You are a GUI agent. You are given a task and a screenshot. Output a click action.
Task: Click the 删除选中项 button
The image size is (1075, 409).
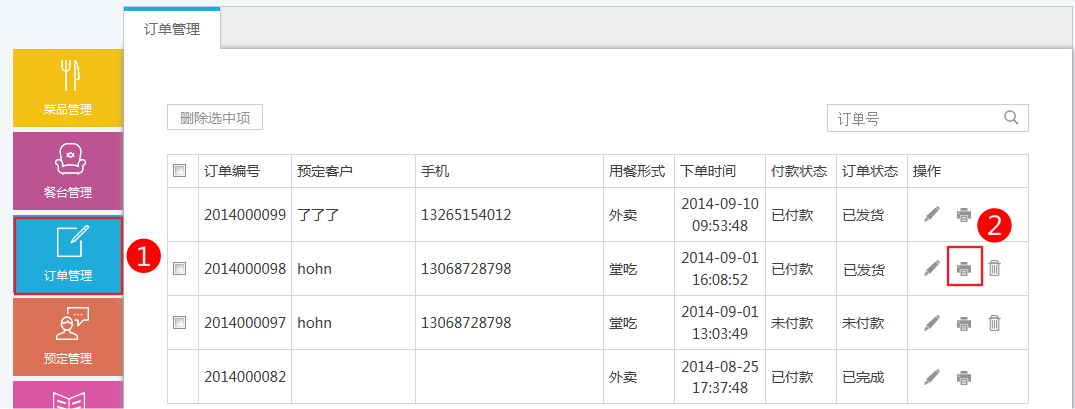click(x=215, y=118)
